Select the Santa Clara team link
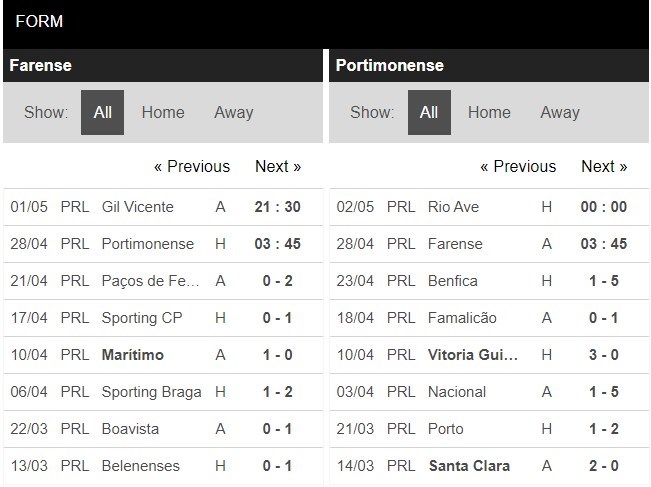Viewport: 651px width, 487px height. (469, 466)
